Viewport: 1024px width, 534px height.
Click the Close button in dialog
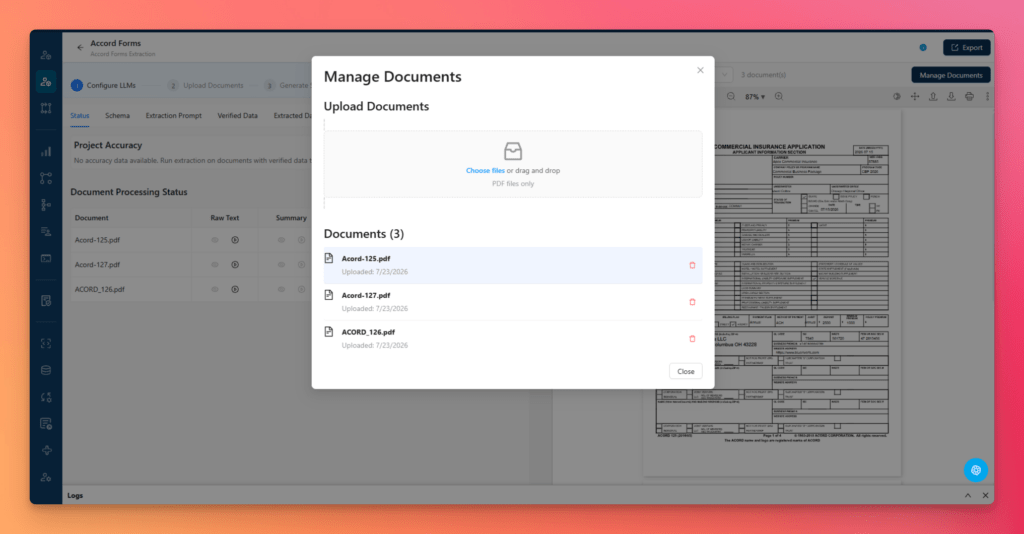coord(686,371)
